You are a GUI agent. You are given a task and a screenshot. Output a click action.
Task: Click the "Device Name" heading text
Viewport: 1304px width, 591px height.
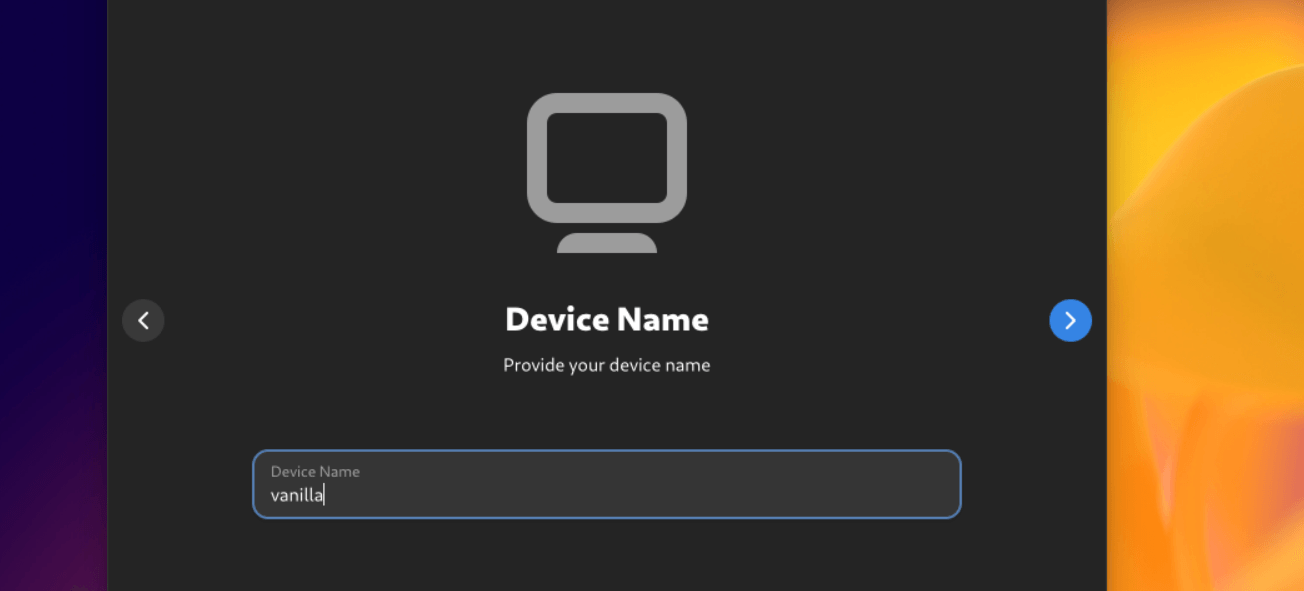[x=607, y=319]
